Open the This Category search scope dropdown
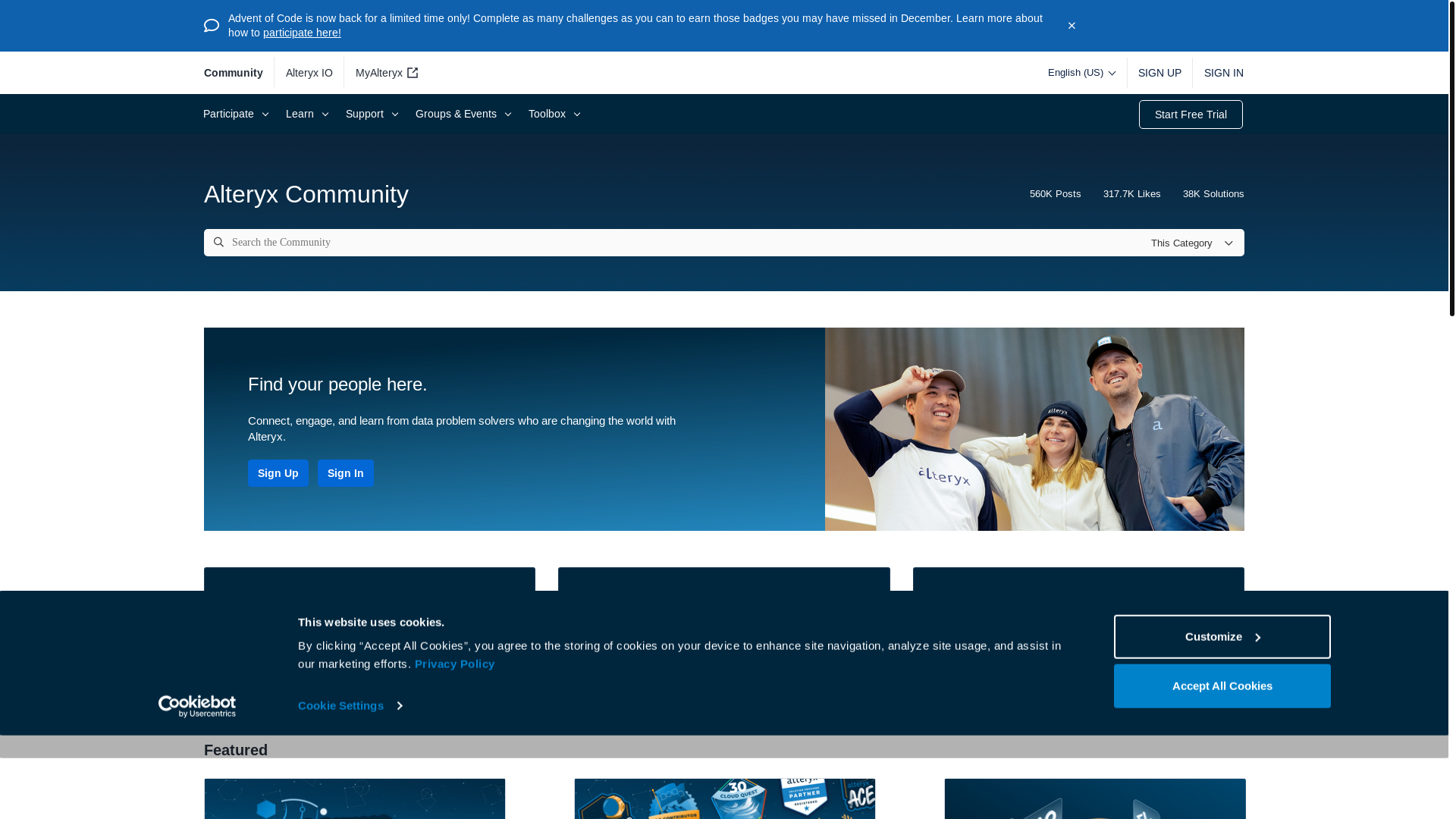Image resolution: width=1456 pixels, height=819 pixels. [x=1192, y=243]
